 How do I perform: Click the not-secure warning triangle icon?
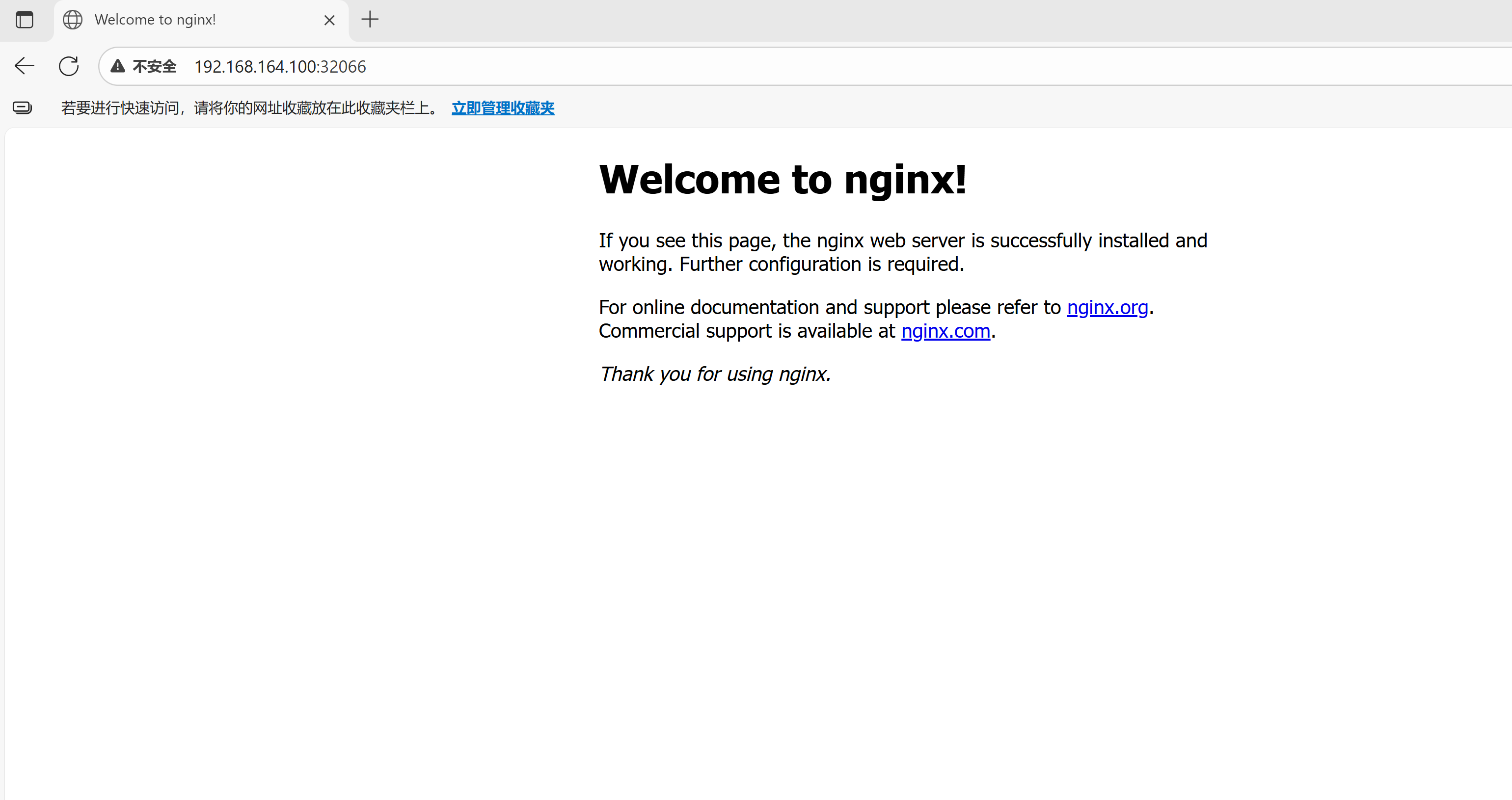[118, 66]
